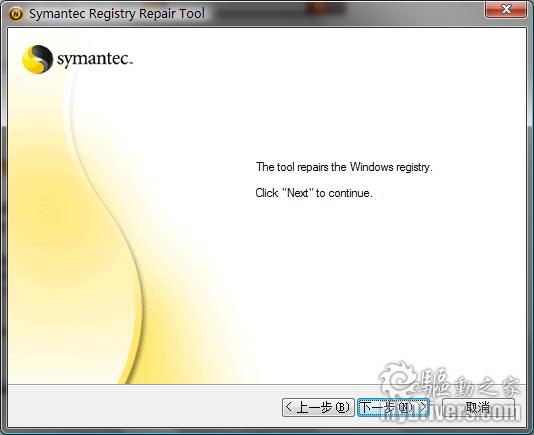
Task: Click "The tool repairs the Windows registry" text
Action: click(344, 167)
